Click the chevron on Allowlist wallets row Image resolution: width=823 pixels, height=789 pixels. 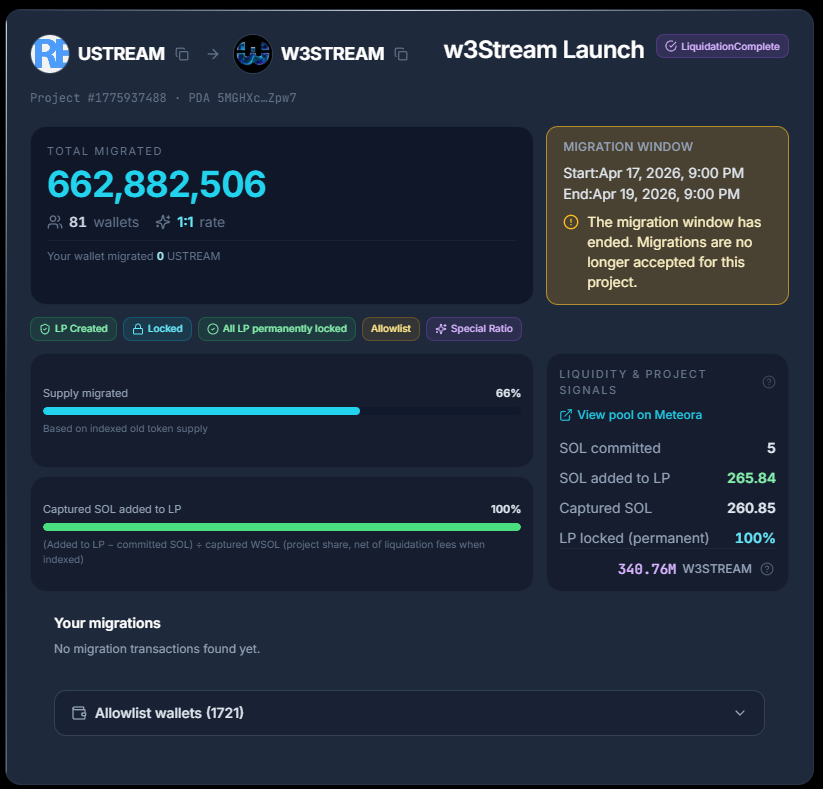(x=740, y=713)
